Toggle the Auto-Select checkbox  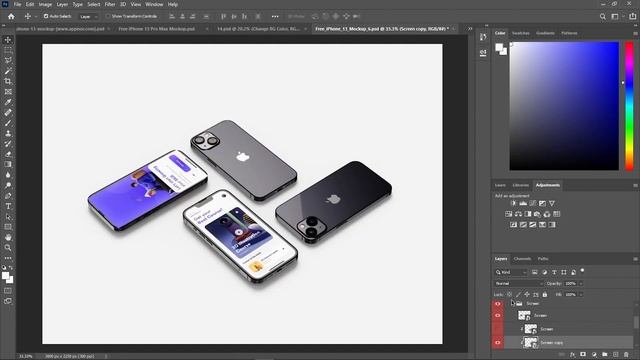(46, 16)
